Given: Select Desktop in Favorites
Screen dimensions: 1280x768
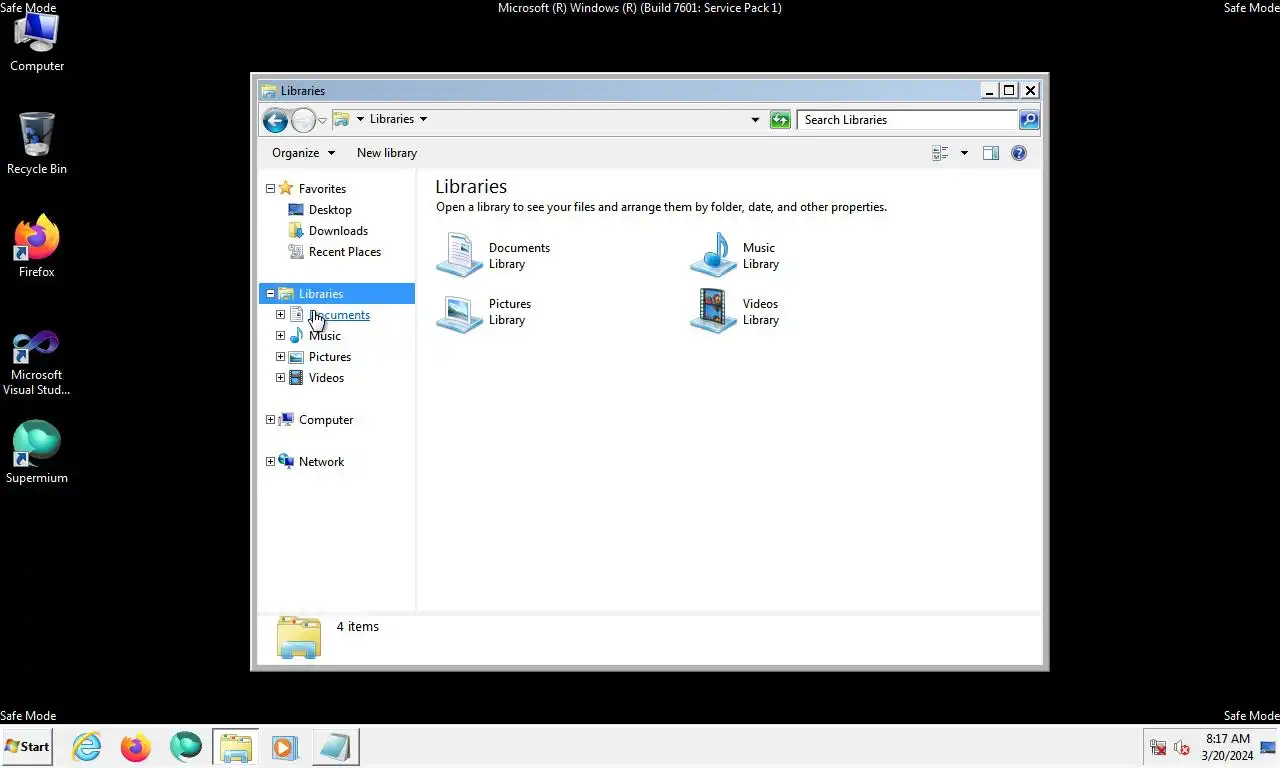Looking at the screenshot, I should pos(330,210).
